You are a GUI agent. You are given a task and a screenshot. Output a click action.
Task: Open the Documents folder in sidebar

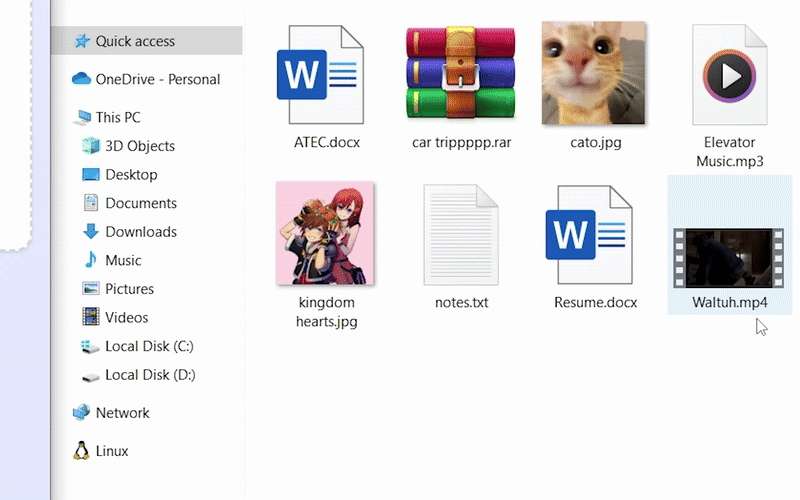(x=141, y=203)
